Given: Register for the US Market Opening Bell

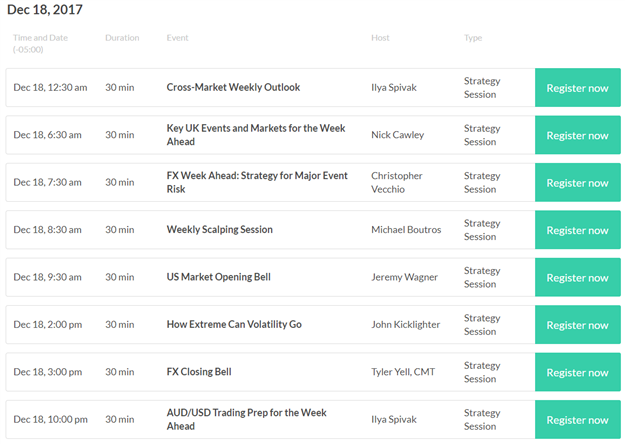Looking at the screenshot, I should pos(578,277).
